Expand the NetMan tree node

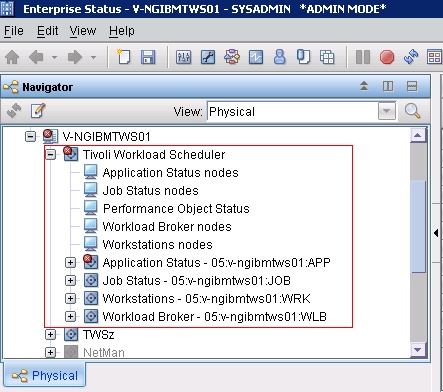click(x=50, y=352)
